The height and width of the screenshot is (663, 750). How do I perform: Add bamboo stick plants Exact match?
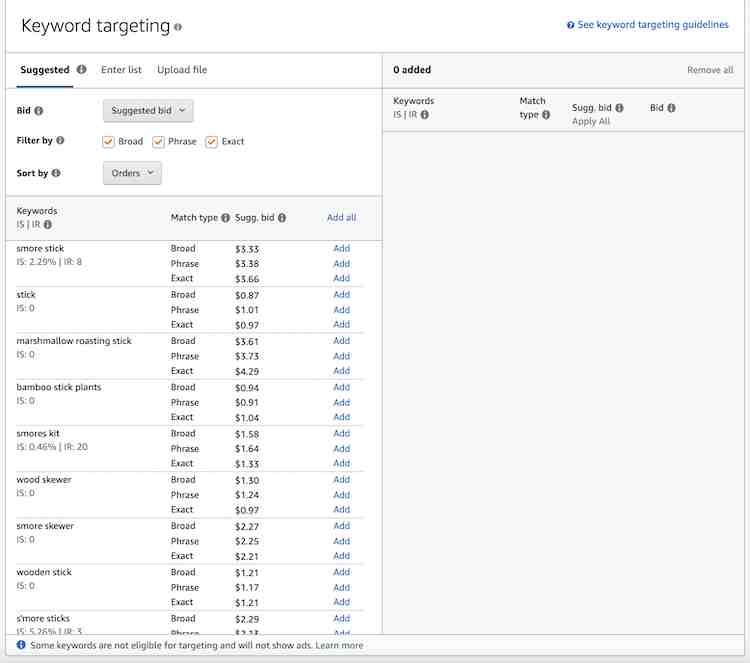click(x=342, y=417)
